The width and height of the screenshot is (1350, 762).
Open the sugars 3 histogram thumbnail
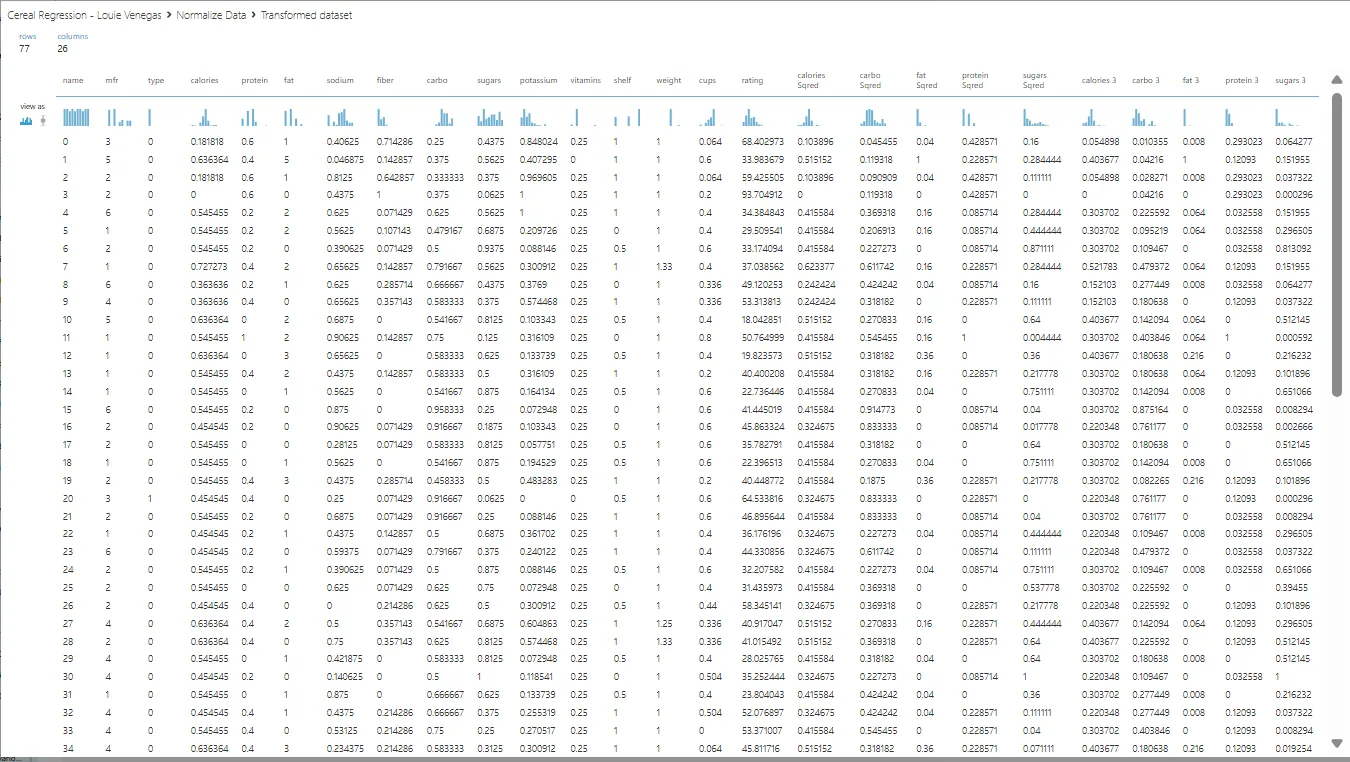pos(1290,117)
